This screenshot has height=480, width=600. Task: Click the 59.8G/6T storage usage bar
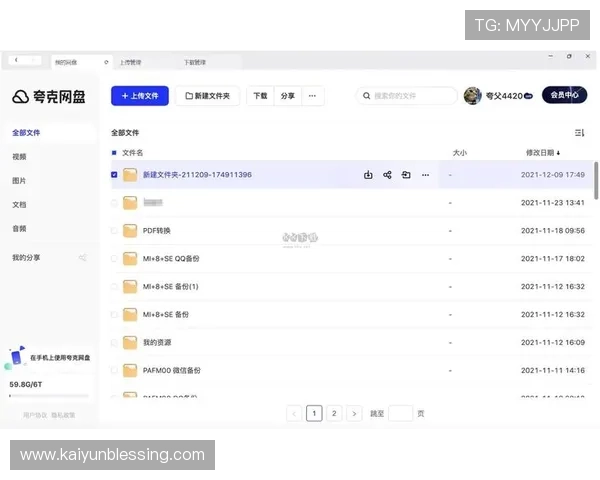(49, 396)
